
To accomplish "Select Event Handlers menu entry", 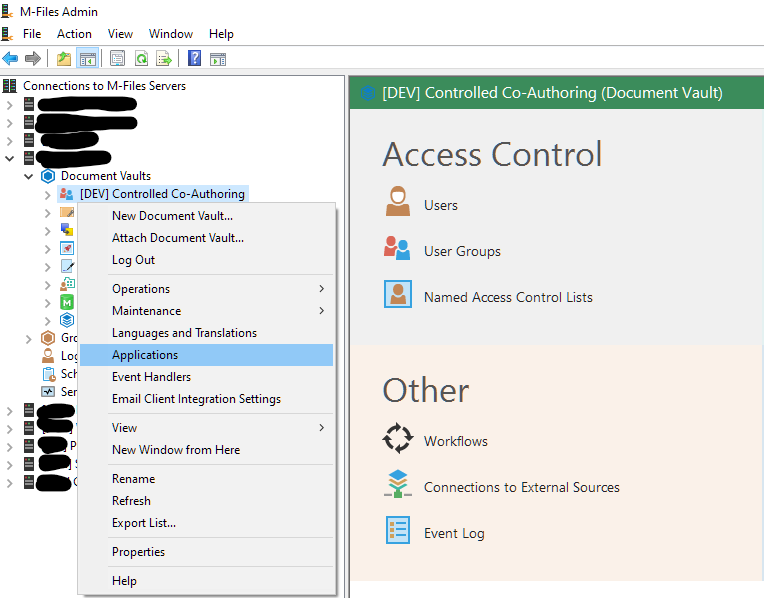I will coord(207,377).
